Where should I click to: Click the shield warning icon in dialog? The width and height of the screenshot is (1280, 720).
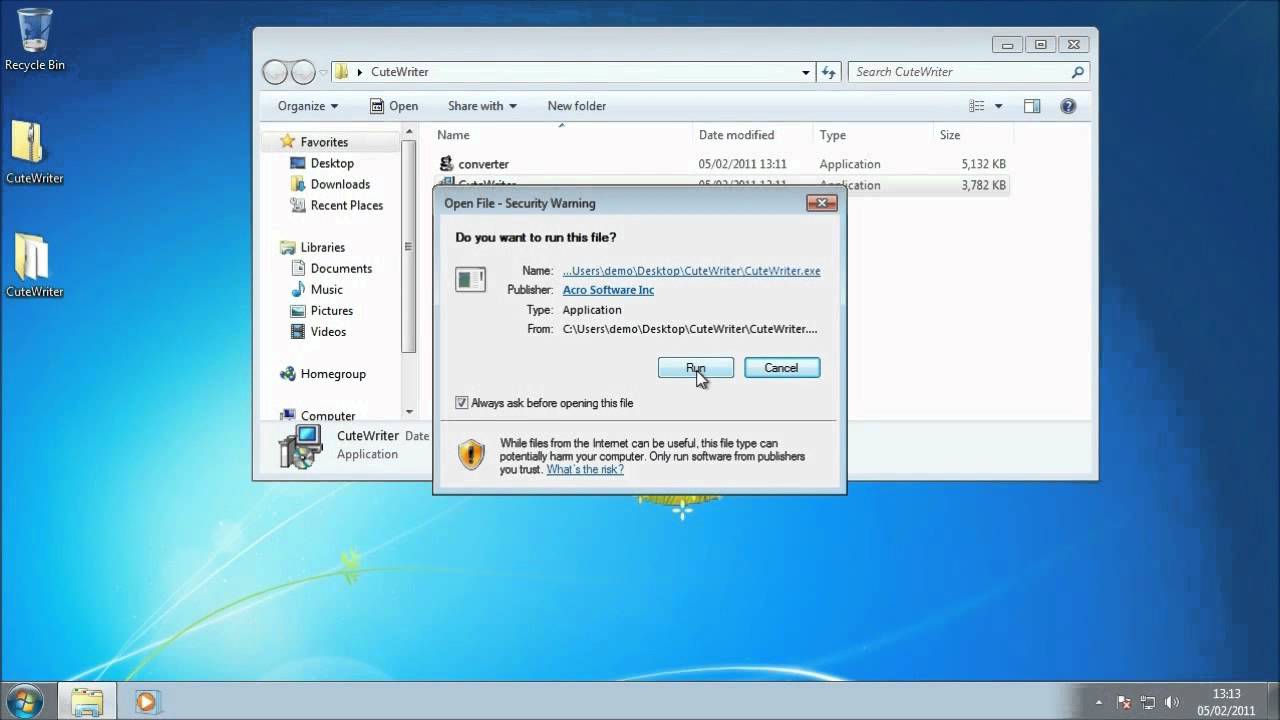point(471,455)
